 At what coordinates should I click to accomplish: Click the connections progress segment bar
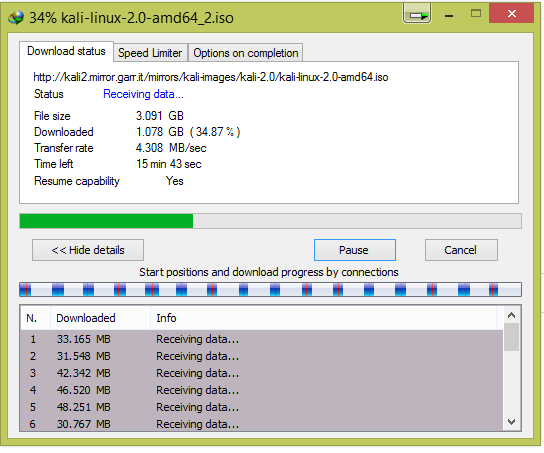pyautogui.click(x=270, y=289)
